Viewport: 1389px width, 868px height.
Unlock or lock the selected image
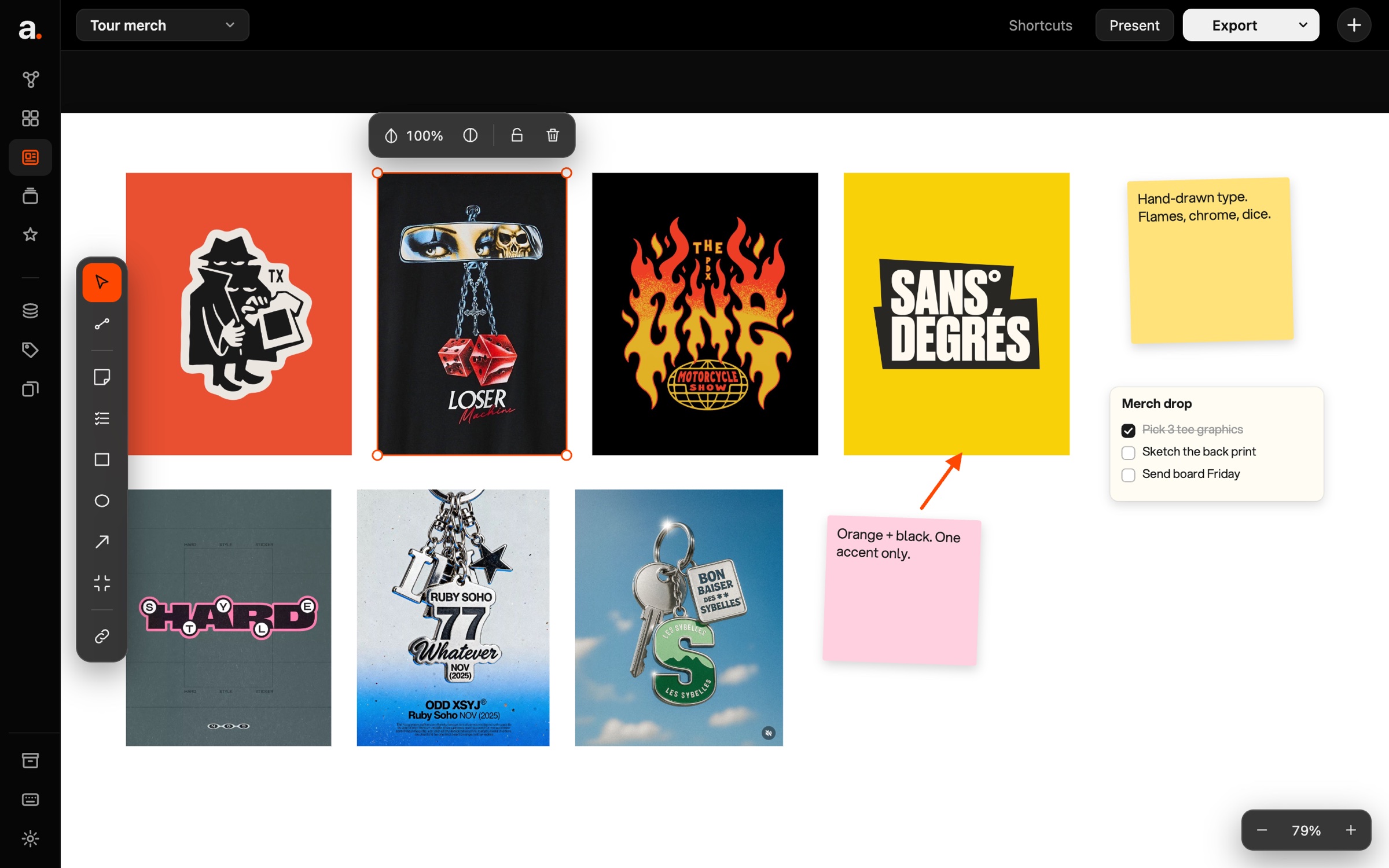point(517,135)
